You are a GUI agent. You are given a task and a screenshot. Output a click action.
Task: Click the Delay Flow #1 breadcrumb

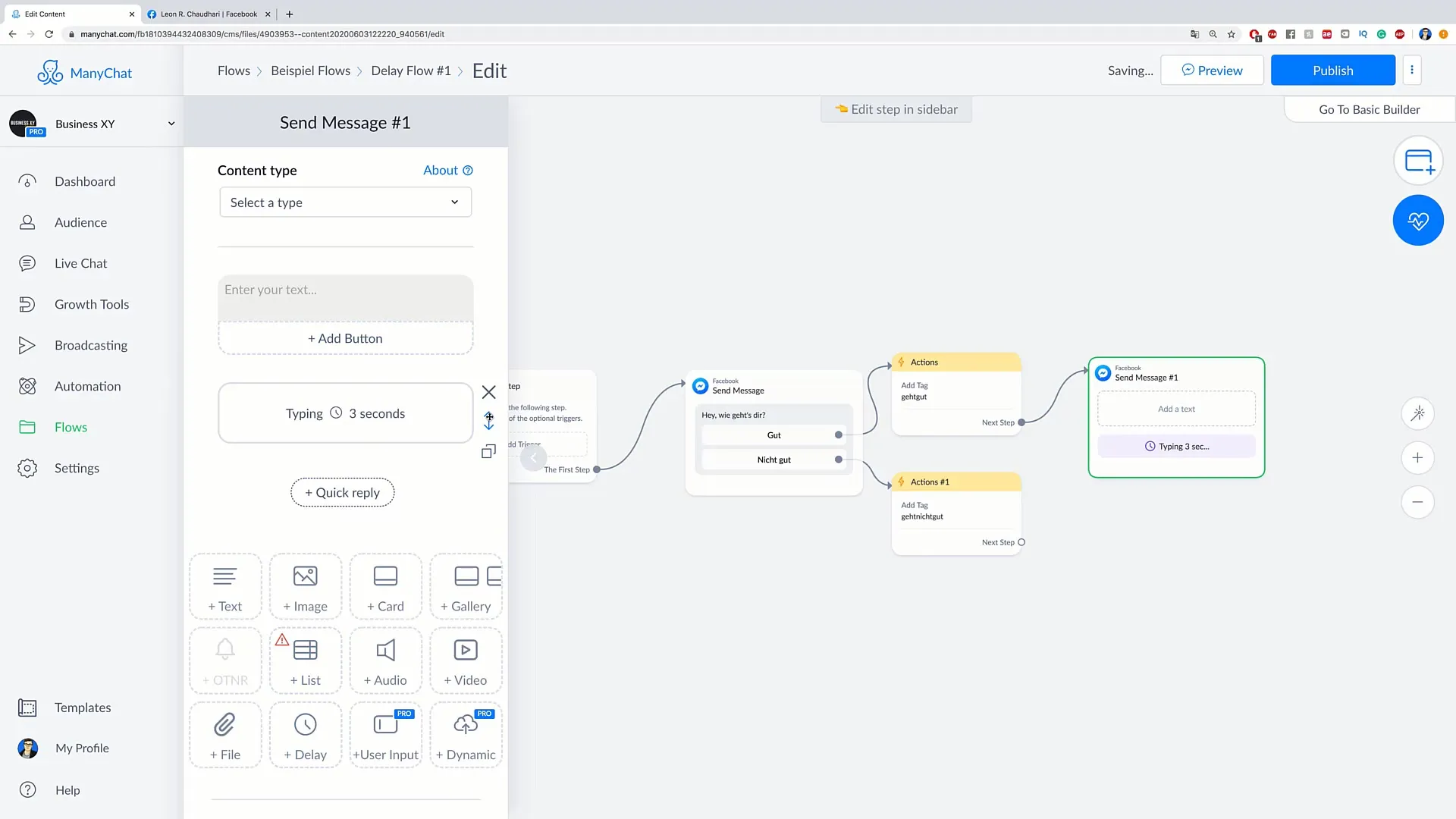pyautogui.click(x=411, y=71)
